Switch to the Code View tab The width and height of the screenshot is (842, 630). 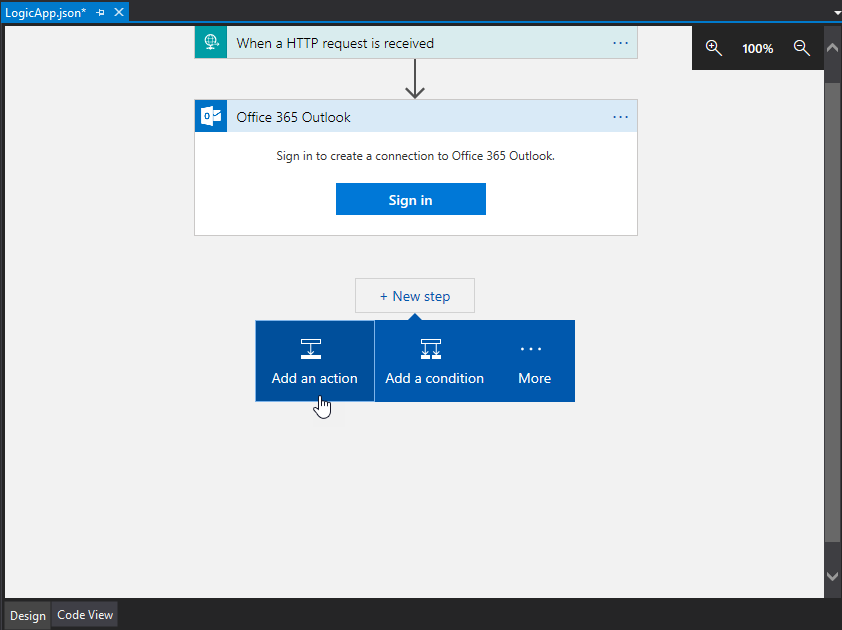pos(85,615)
